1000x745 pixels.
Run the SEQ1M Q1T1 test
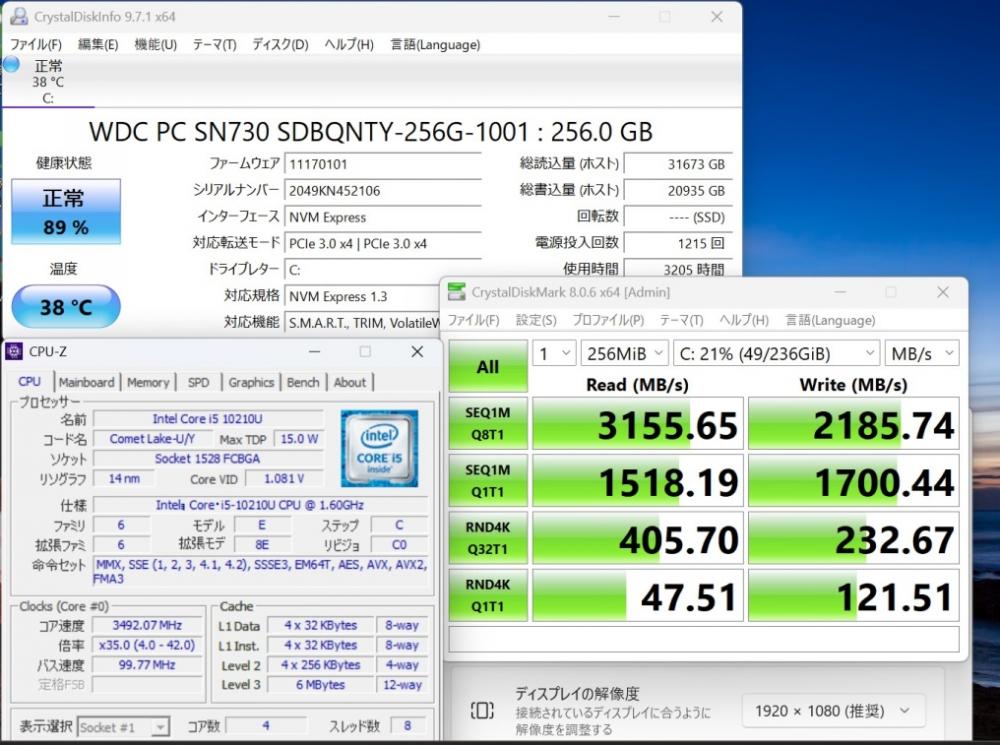click(x=488, y=481)
